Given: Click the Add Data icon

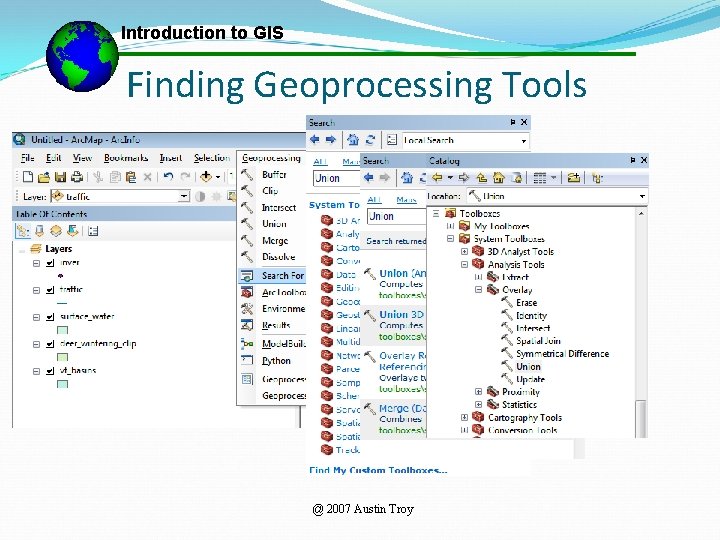Looking at the screenshot, I should tap(206, 177).
